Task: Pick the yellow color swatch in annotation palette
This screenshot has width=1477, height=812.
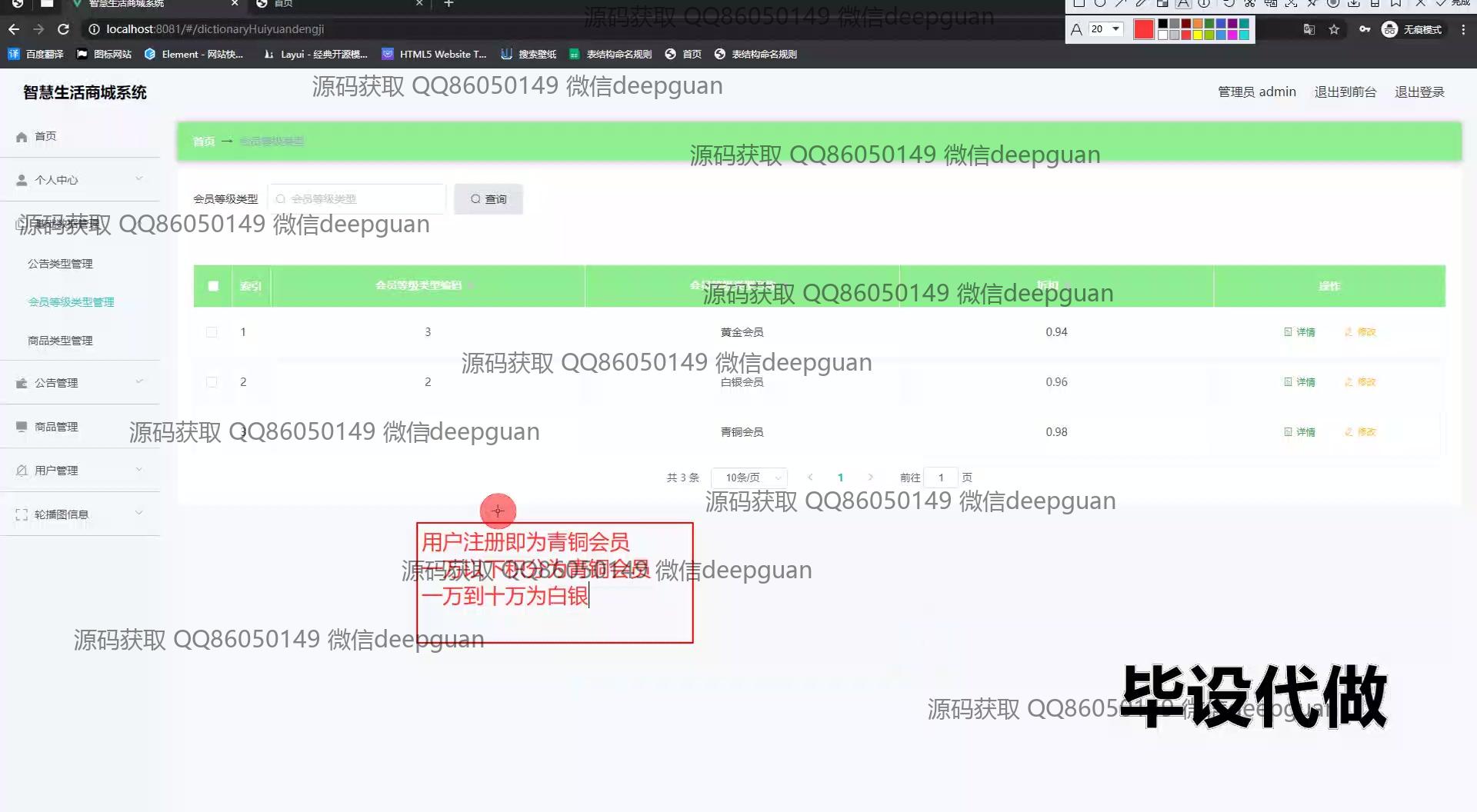Action: click(1198, 35)
